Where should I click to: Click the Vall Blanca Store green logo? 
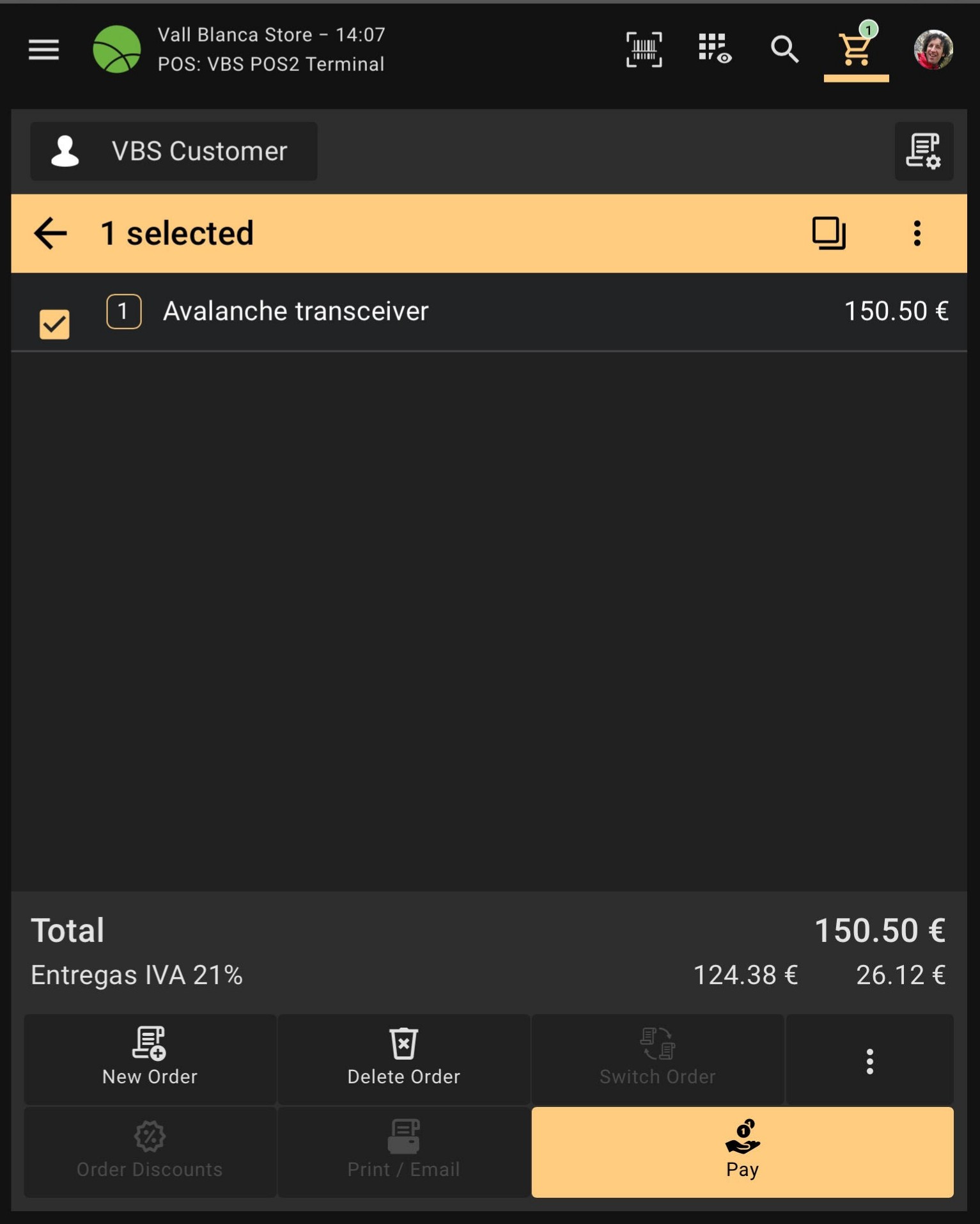(116, 49)
